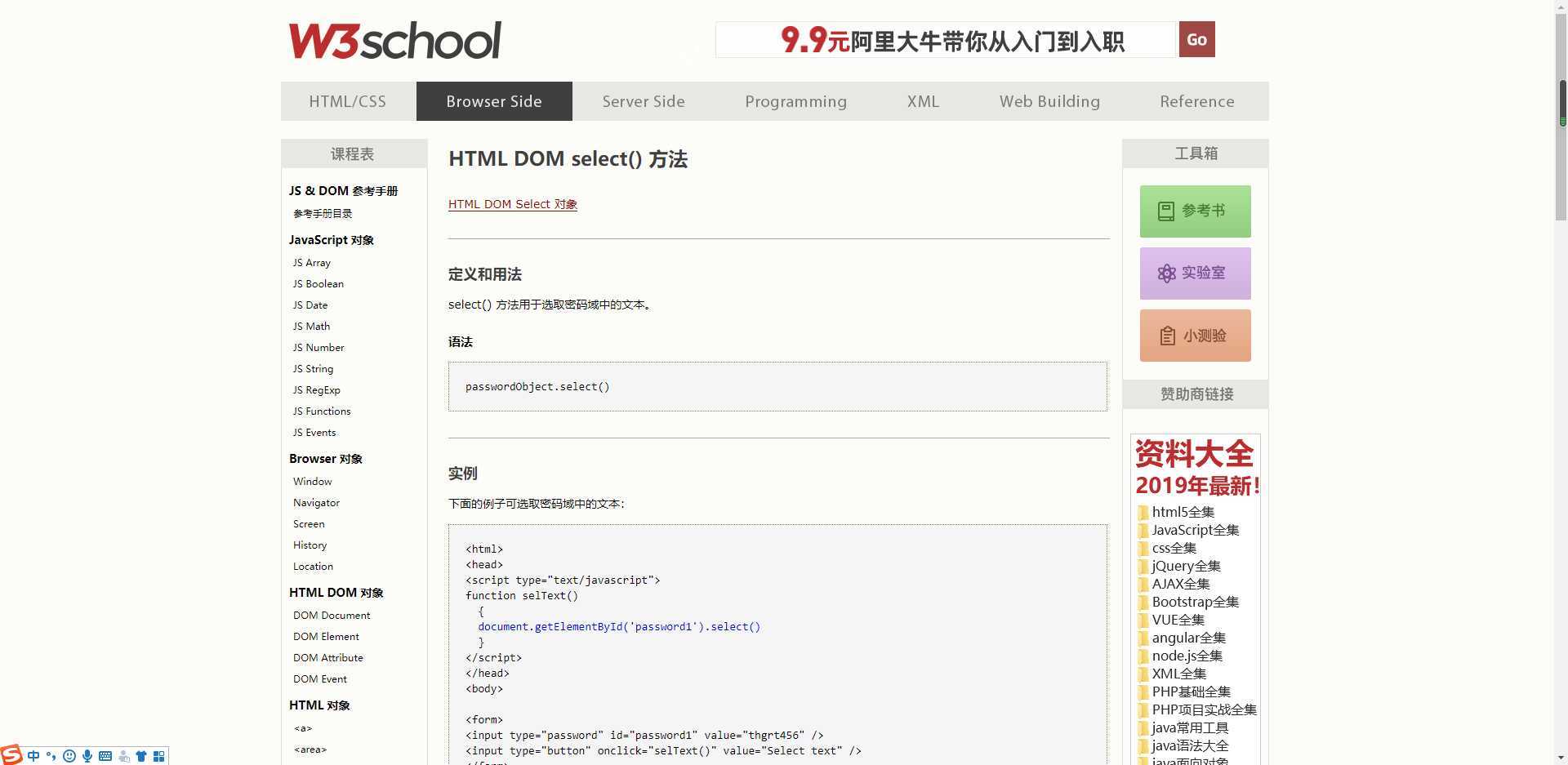
Task: Open the Location object link
Action: coord(314,567)
